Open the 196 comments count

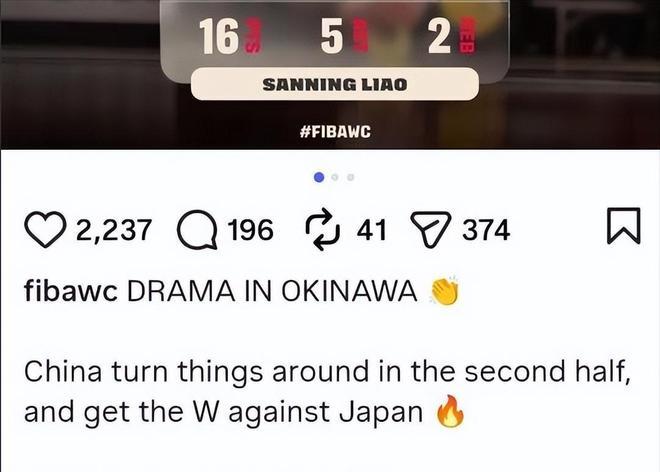(x=250, y=230)
